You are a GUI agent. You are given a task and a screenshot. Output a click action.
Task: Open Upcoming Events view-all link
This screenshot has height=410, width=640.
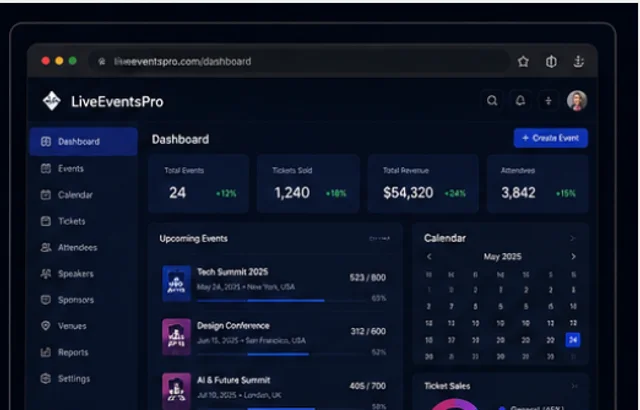click(x=380, y=239)
